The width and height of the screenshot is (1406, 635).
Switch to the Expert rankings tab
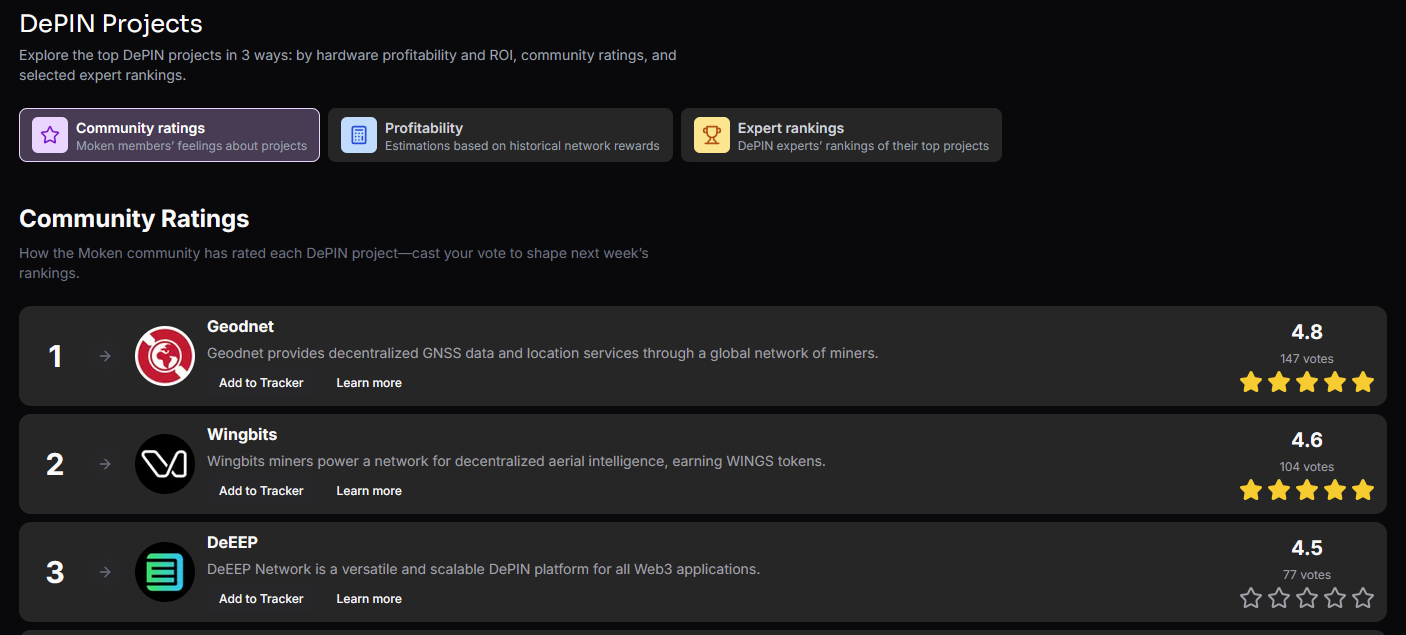point(842,135)
